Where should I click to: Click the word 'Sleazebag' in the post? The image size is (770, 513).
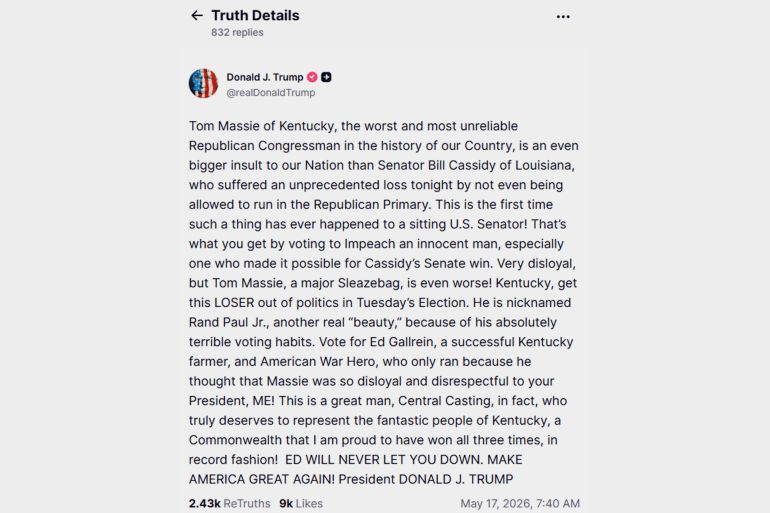(x=369, y=283)
